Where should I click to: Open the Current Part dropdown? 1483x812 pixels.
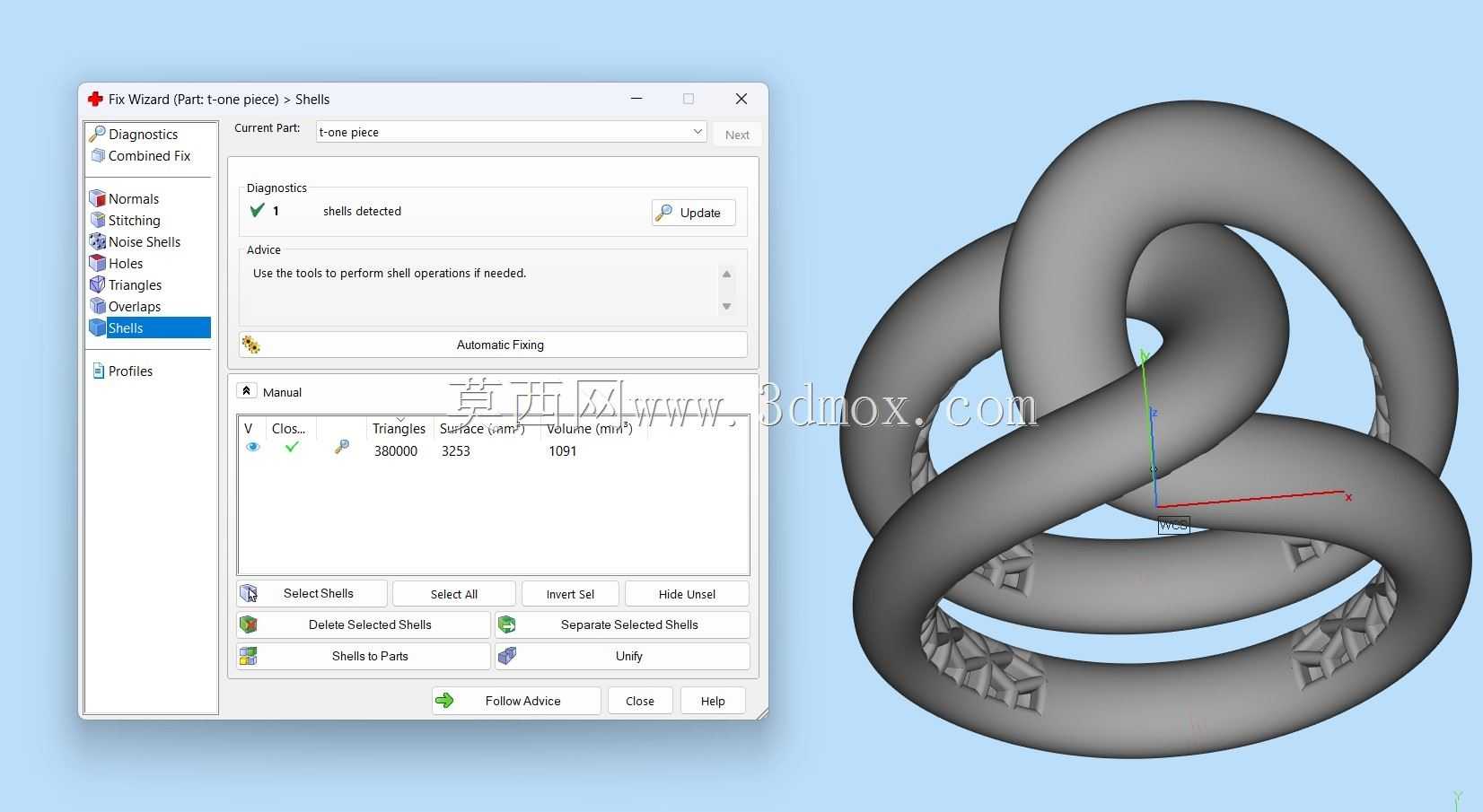tap(511, 132)
